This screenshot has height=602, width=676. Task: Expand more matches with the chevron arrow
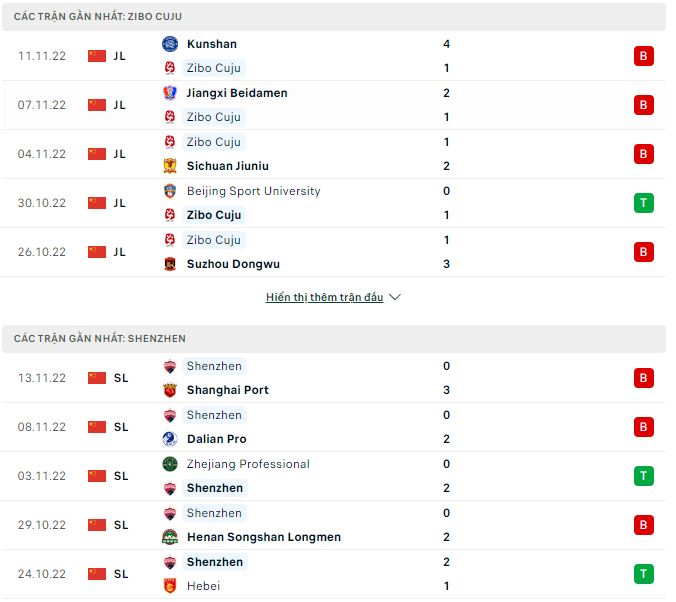pos(395,297)
